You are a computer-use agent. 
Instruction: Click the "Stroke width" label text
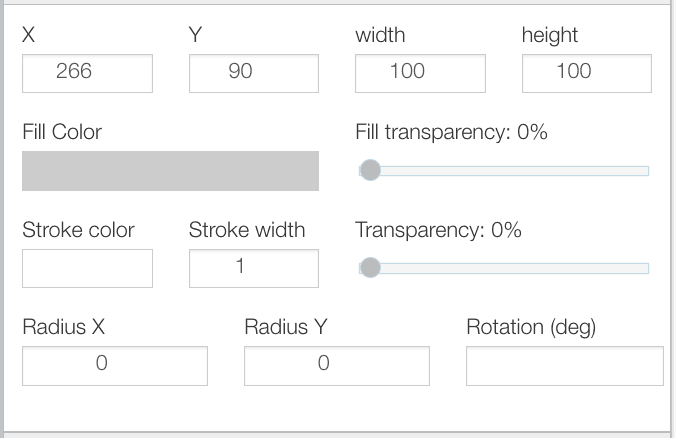(x=247, y=230)
